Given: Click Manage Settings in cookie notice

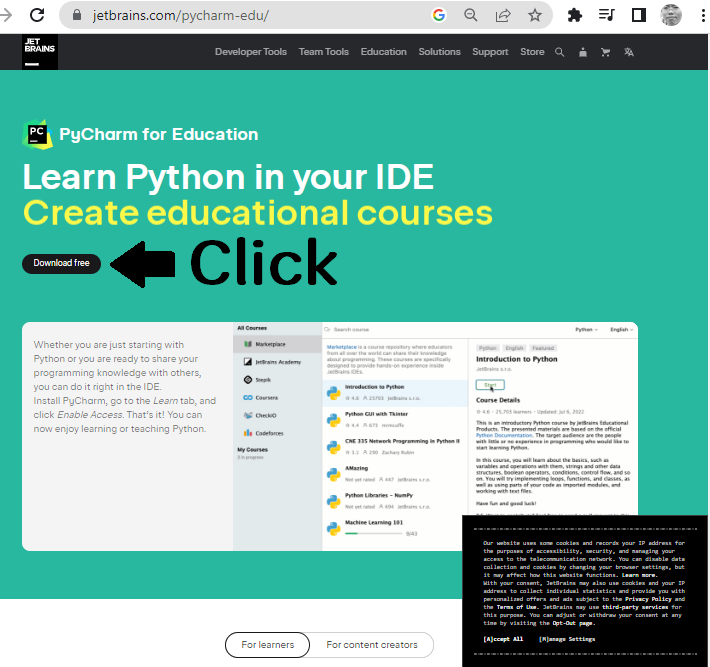Looking at the screenshot, I should [x=567, y=639].
